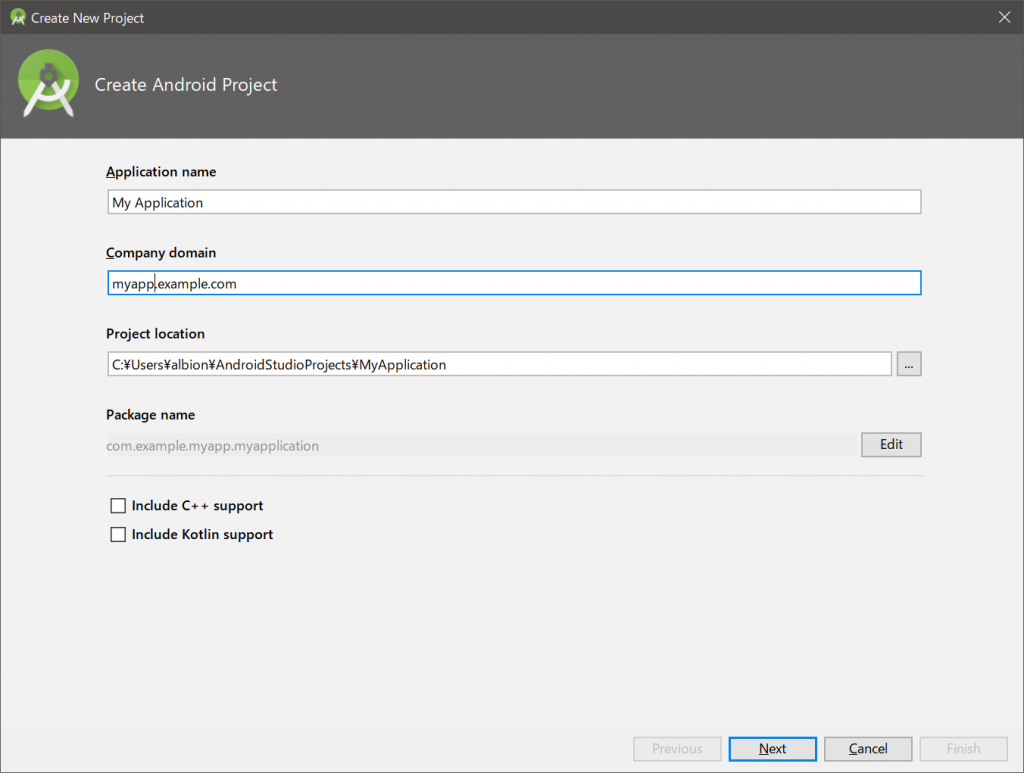Click the large green Android Studio logo
The height and width of the screenshot is (773, 1024).
[x=49, y=85]
